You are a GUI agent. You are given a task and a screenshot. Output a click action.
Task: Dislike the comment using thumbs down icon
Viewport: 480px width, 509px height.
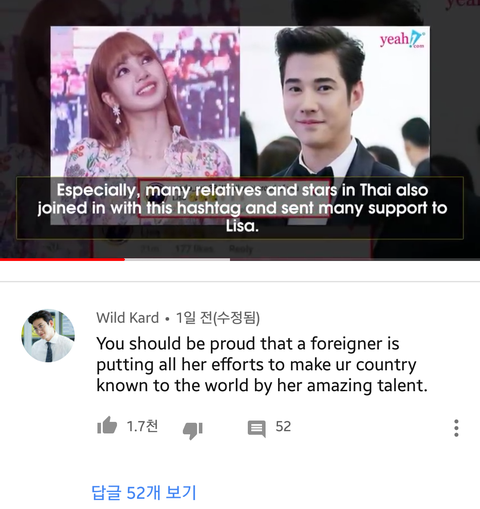pos(193,430)
